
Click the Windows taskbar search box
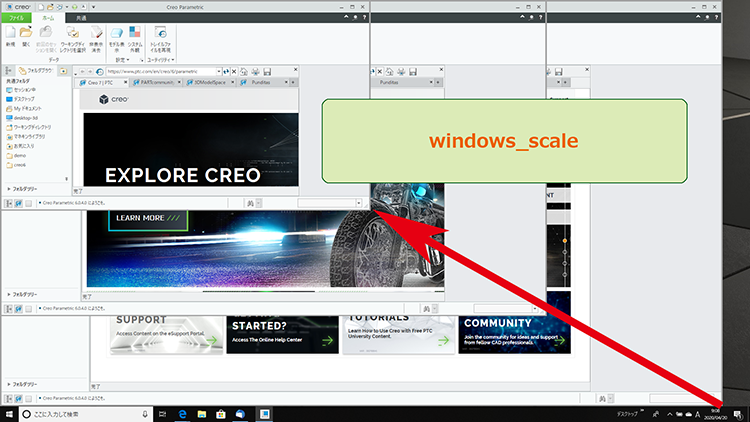(86, 414)
